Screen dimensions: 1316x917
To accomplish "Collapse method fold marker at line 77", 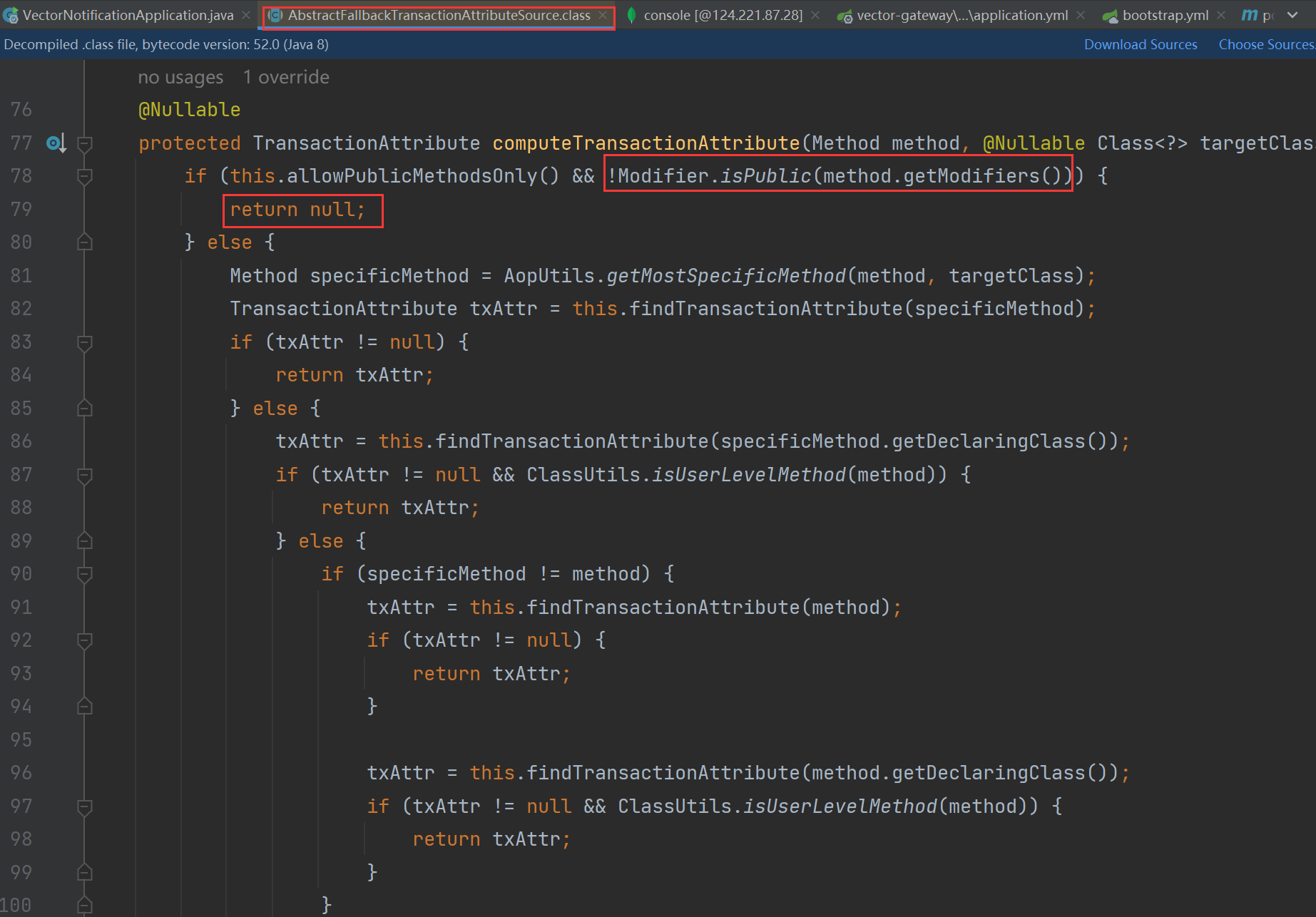I will coord(84,143).
